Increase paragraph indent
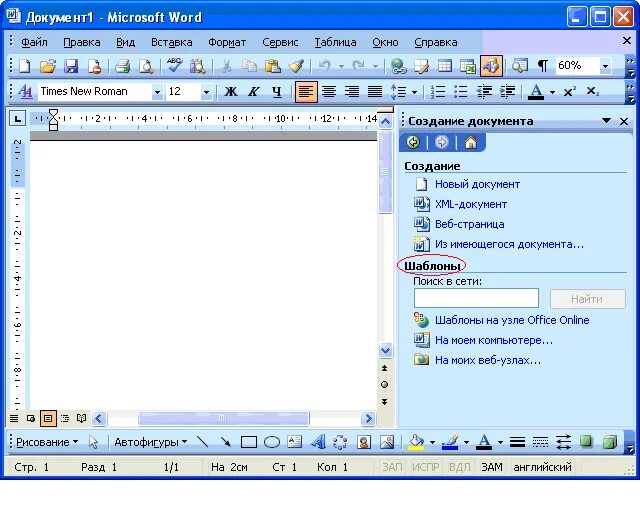This screenshot has width=640, height=512. [x=507, y=91]
